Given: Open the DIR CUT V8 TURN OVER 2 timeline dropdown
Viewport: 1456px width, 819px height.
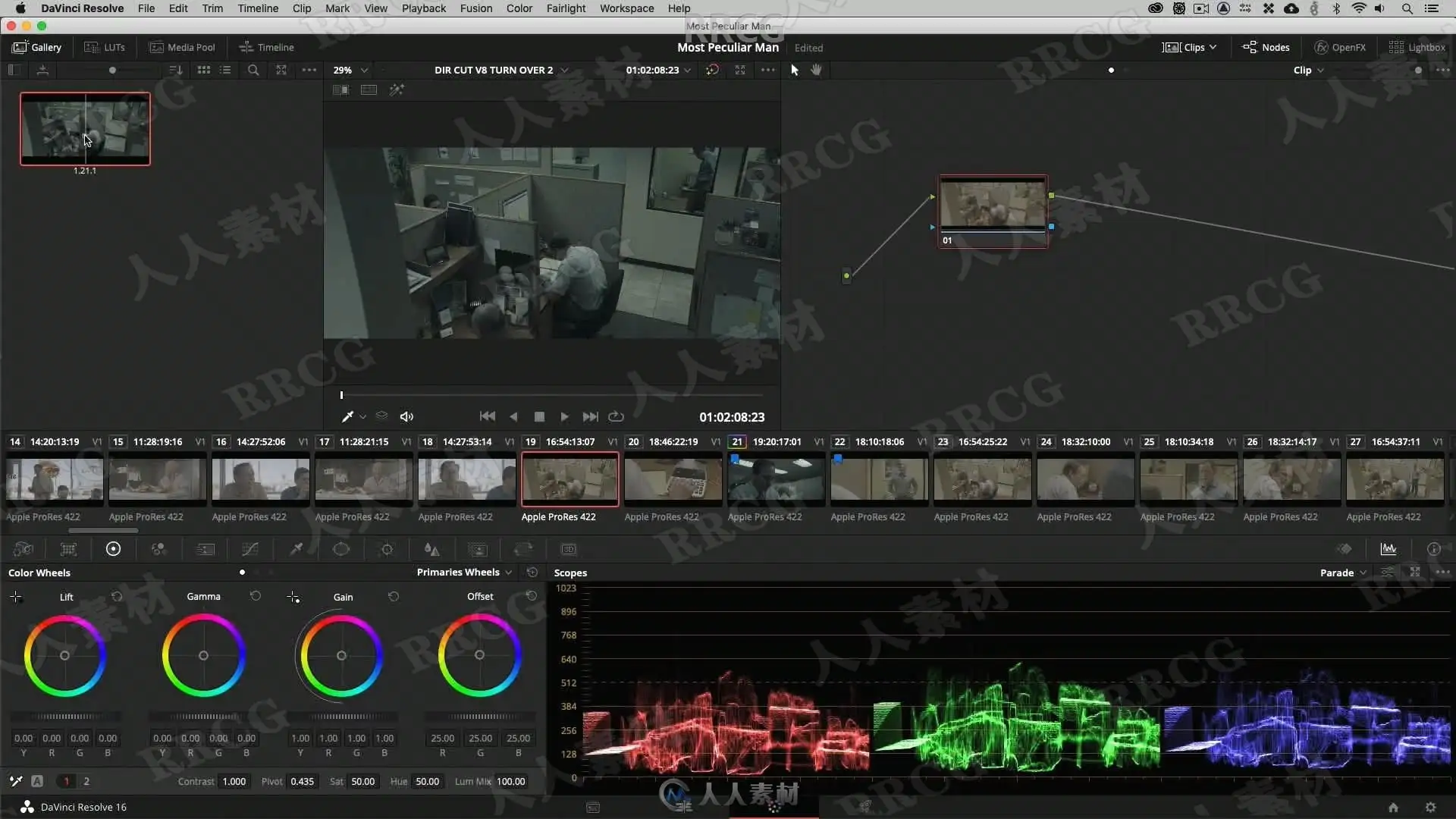Looking at the screenshot, I should point(500,70).
